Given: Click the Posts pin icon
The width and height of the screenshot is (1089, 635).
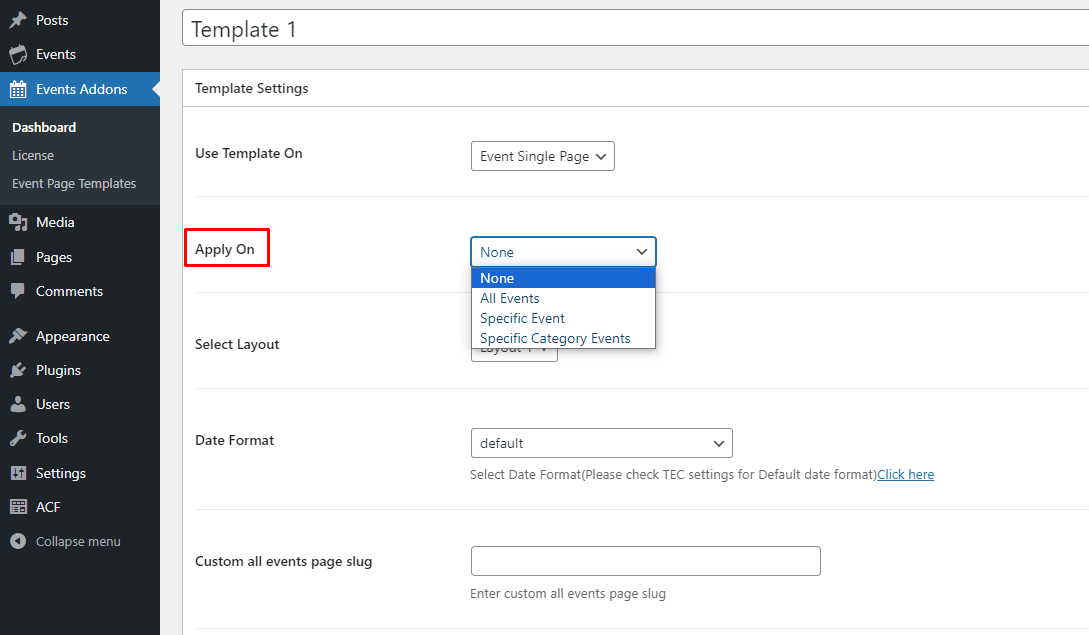Looking at the screenshot, I should [x=18, y=20].
